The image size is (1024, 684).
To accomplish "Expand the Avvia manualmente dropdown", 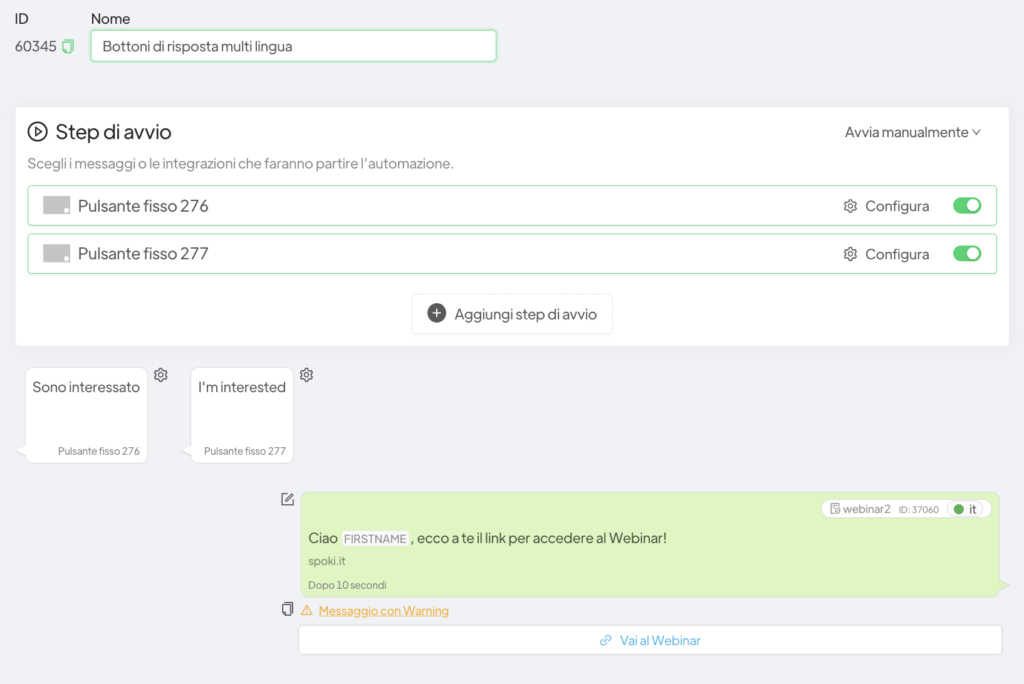I will pyautogui.click(x=912, y=132).
